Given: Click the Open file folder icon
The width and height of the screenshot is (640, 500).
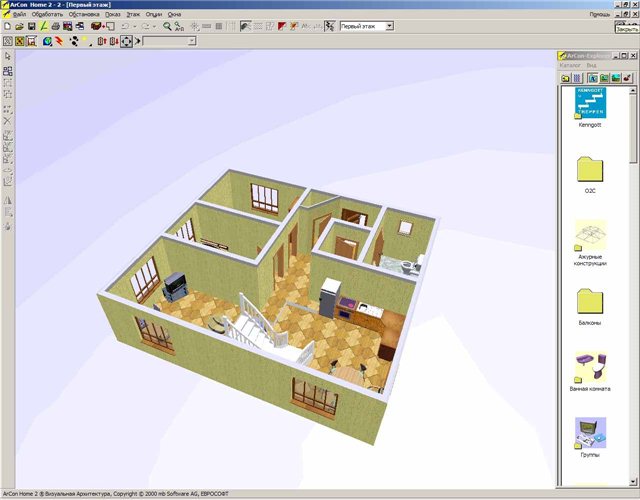Looking at the screenshot, I should click(x=19, y=26).
